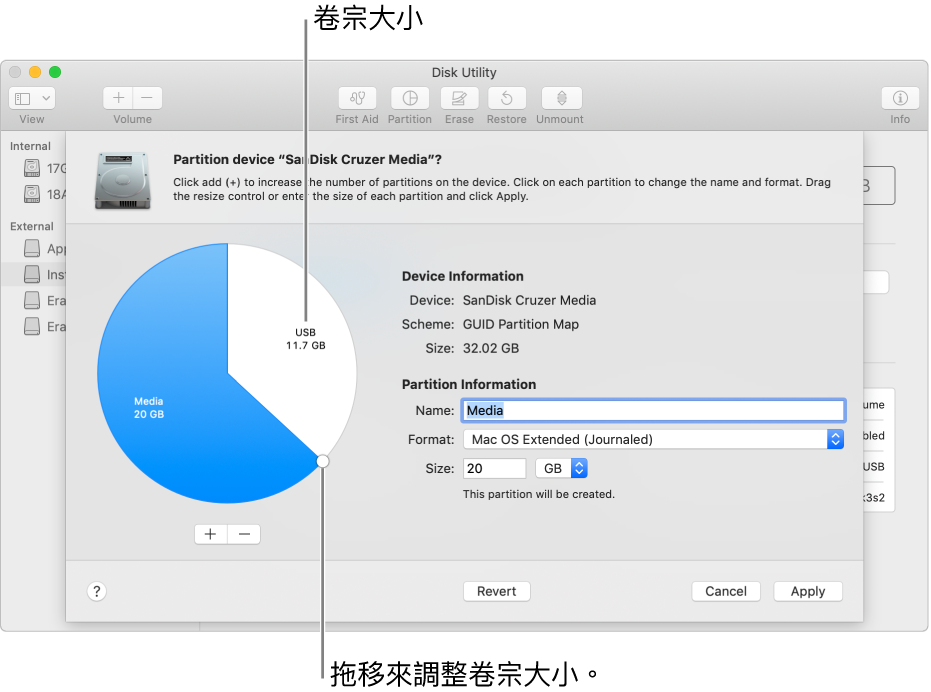Click the Device name SanDisk Cruzer Media text
The image size is (931, 692).
tap(529, 301)
